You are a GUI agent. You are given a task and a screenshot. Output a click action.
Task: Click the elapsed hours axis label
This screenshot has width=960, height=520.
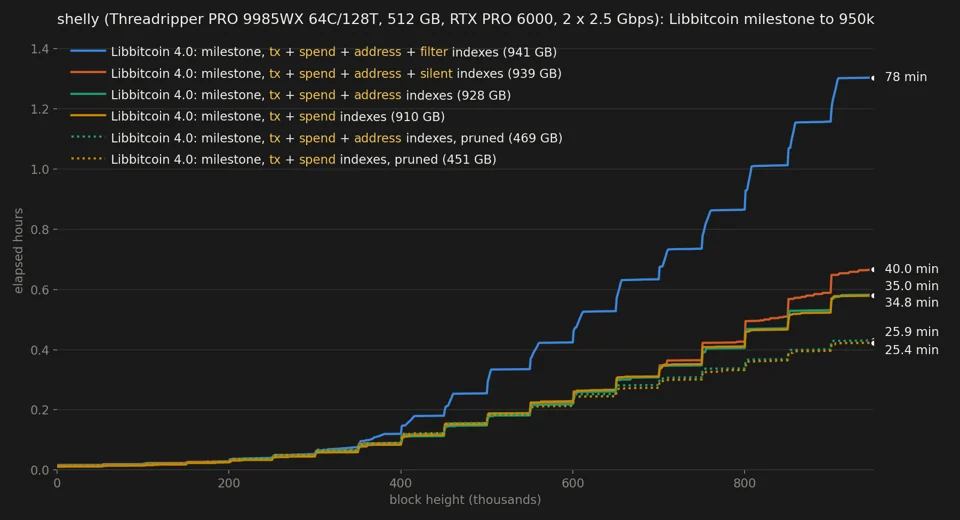click(18, 251)
